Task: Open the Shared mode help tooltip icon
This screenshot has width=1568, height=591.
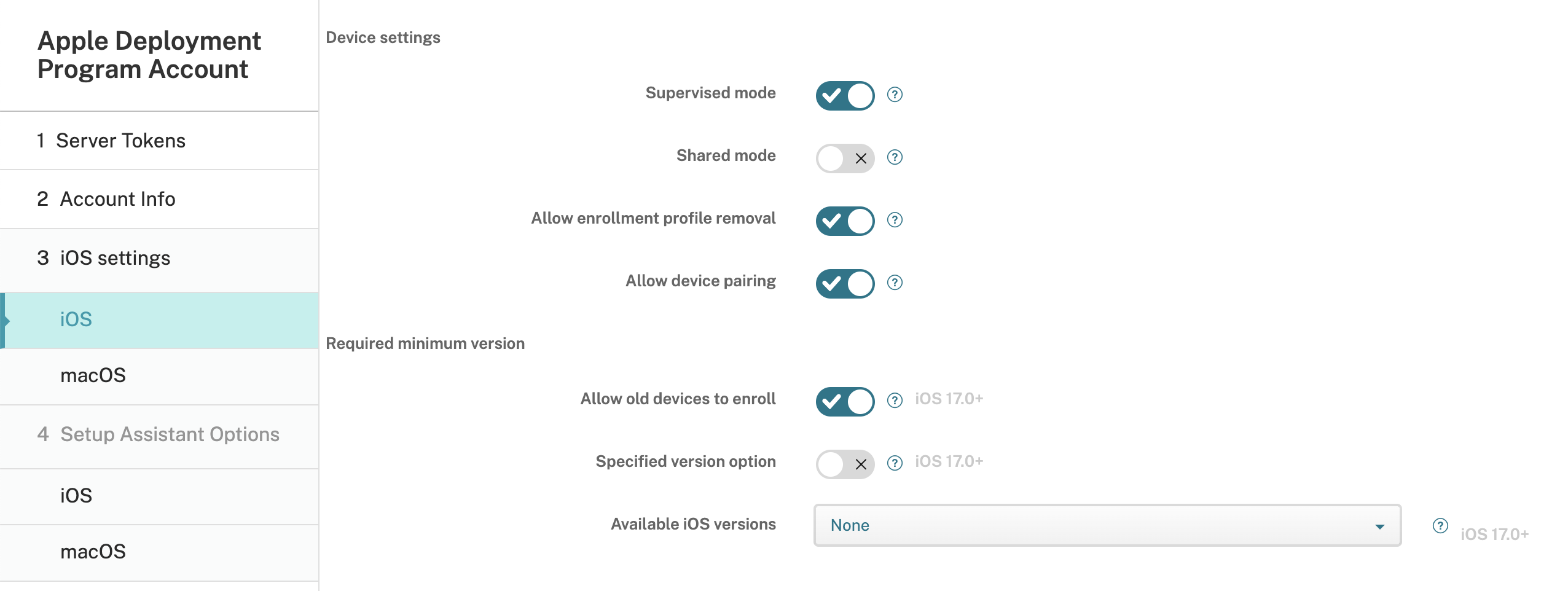Action: (895, 157)
